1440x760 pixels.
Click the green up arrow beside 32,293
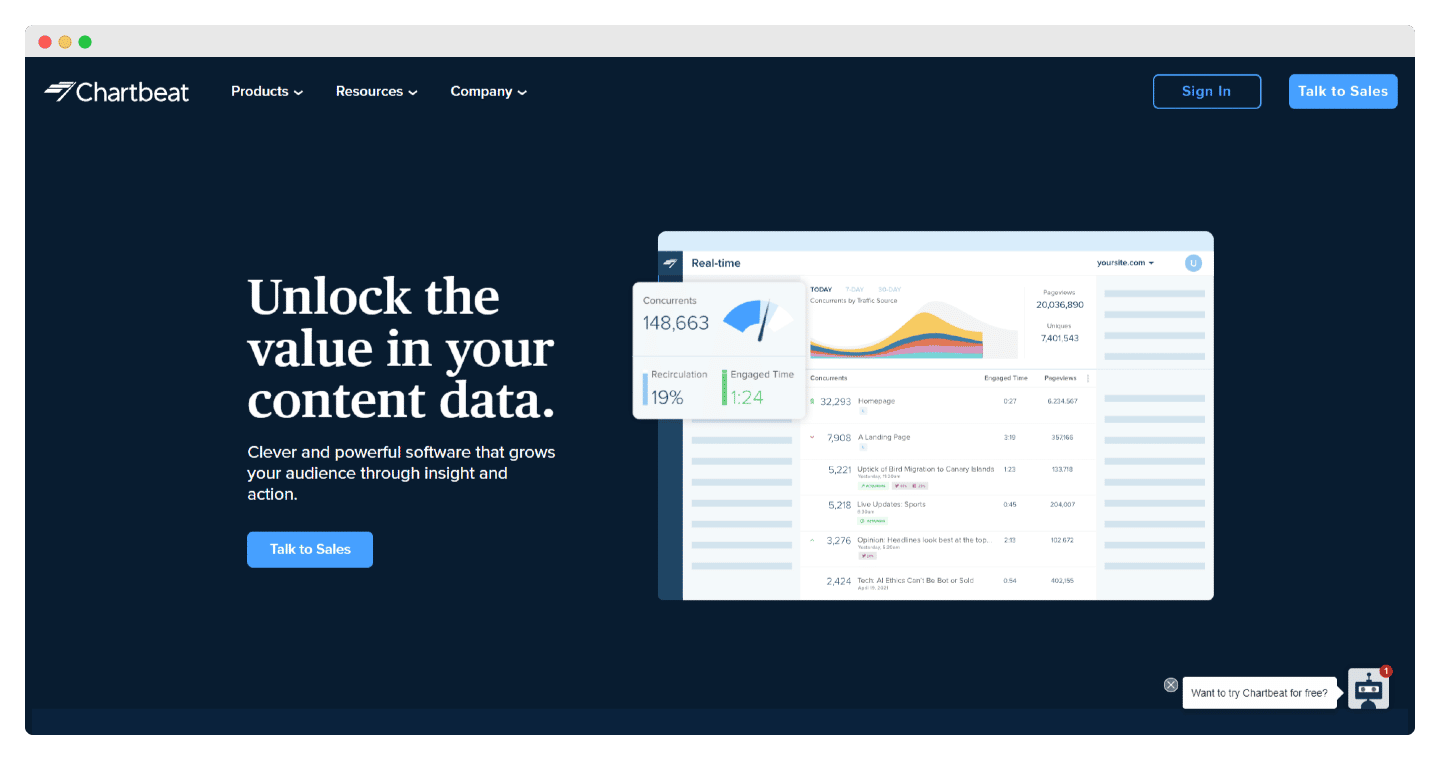tap(812, 401)
